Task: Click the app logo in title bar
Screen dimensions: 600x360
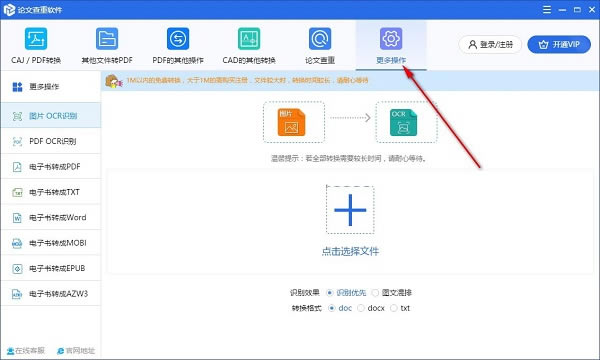Action: pyautogui.click(x=9, y=10)
